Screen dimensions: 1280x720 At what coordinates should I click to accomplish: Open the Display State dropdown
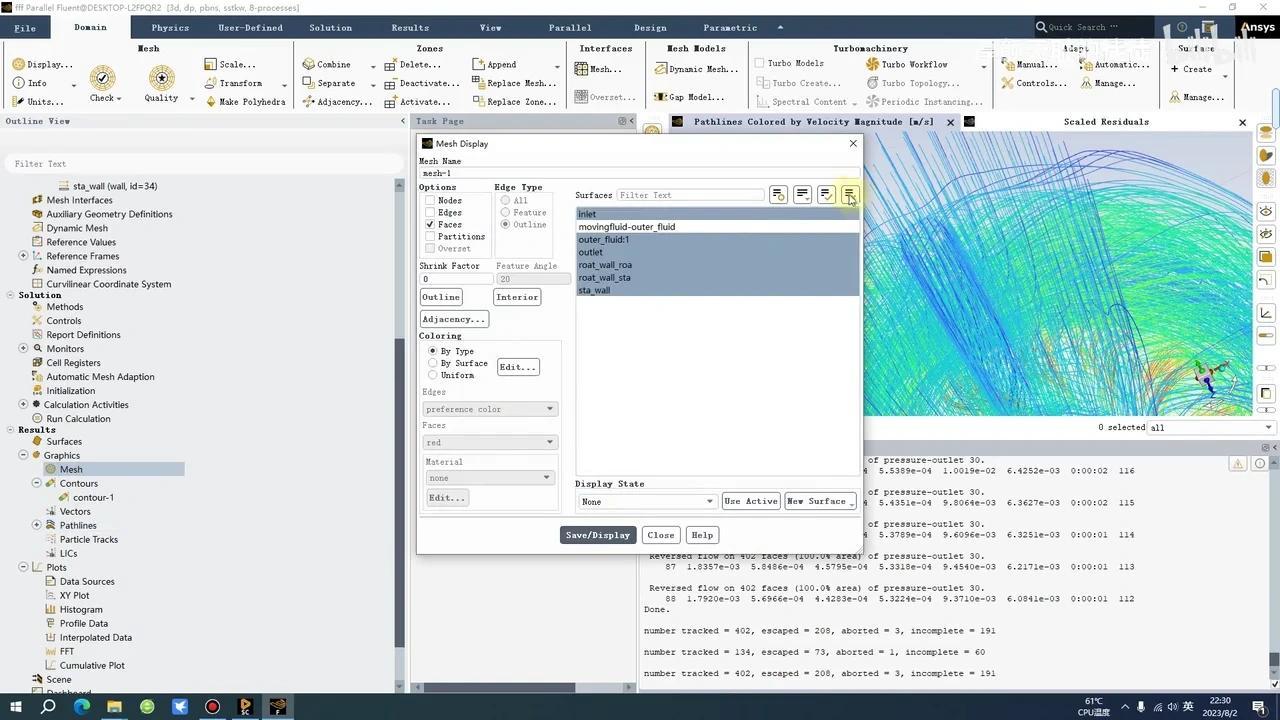pyautogui.click(x=647, y=502)
